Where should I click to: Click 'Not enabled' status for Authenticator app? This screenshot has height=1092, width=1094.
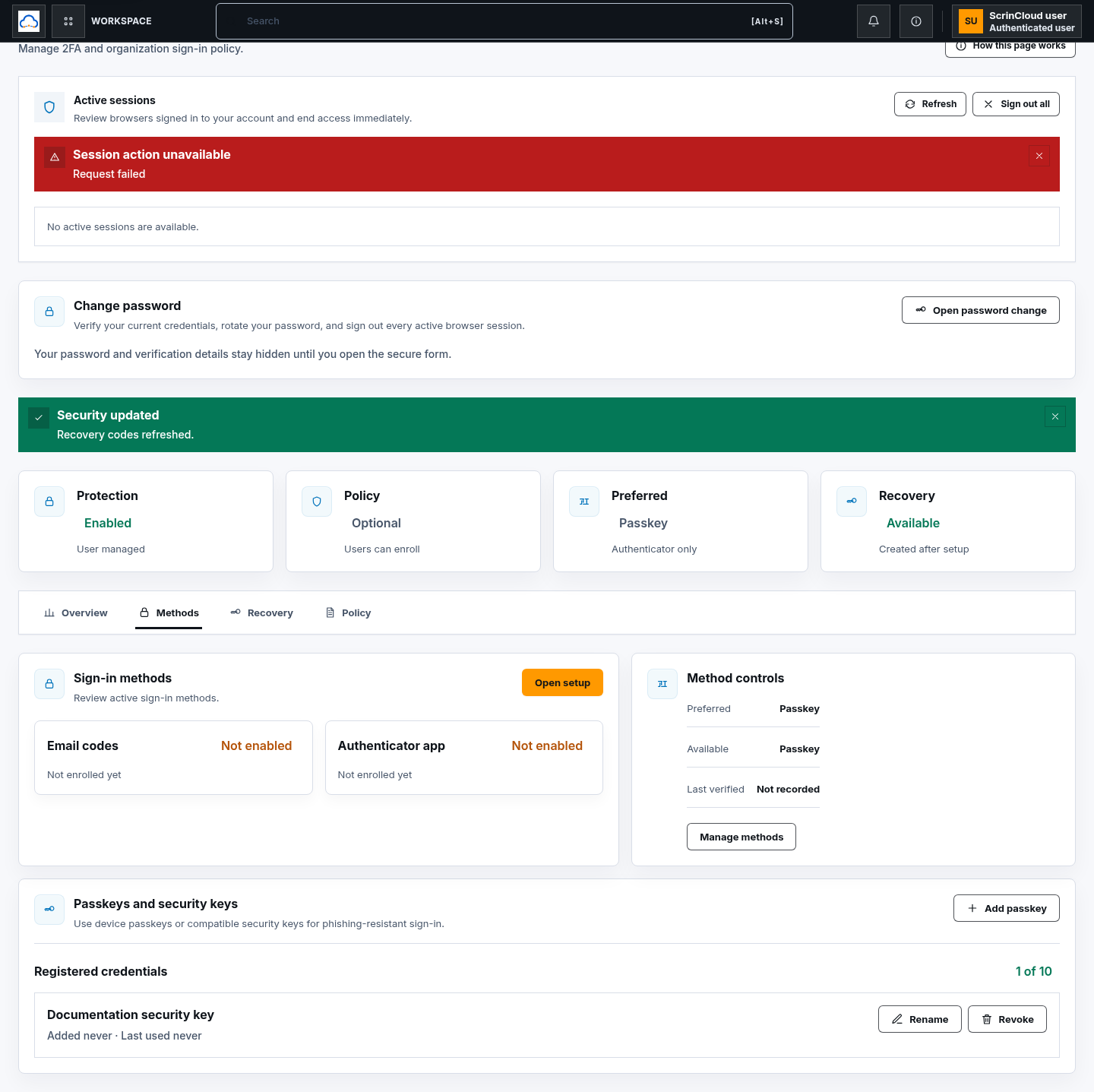click(x=547, y=745)
